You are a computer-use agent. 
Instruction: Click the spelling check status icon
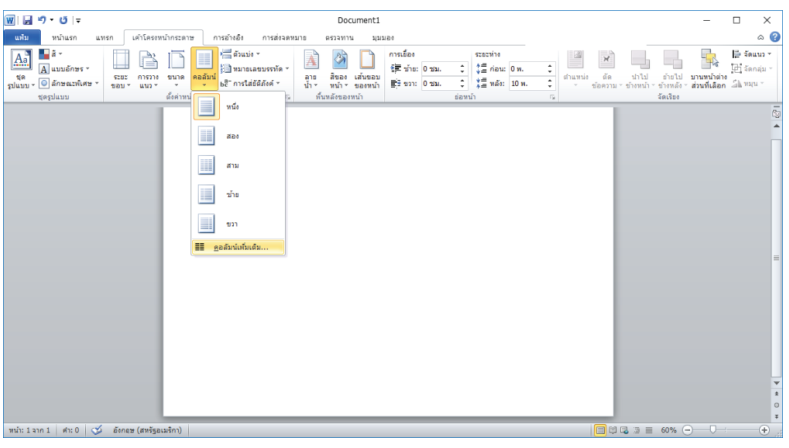(x=97, y=430)
